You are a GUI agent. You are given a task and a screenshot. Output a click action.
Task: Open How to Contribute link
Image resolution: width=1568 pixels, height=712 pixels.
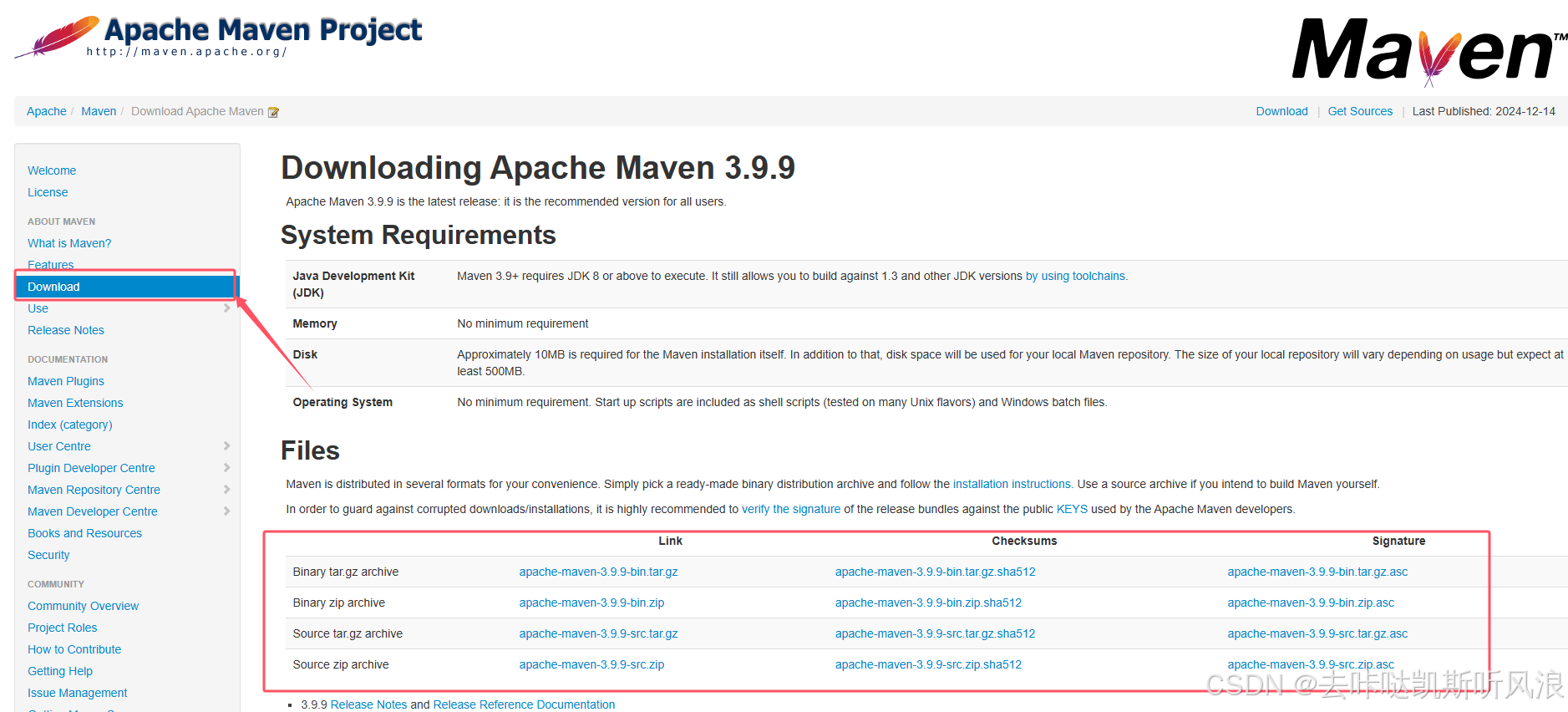(x=74, y=649)
